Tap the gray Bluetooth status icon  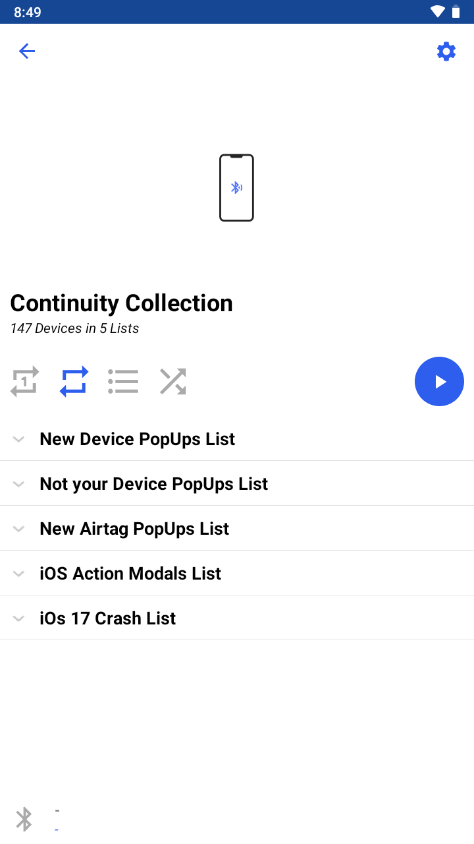(x=24, y=819)
